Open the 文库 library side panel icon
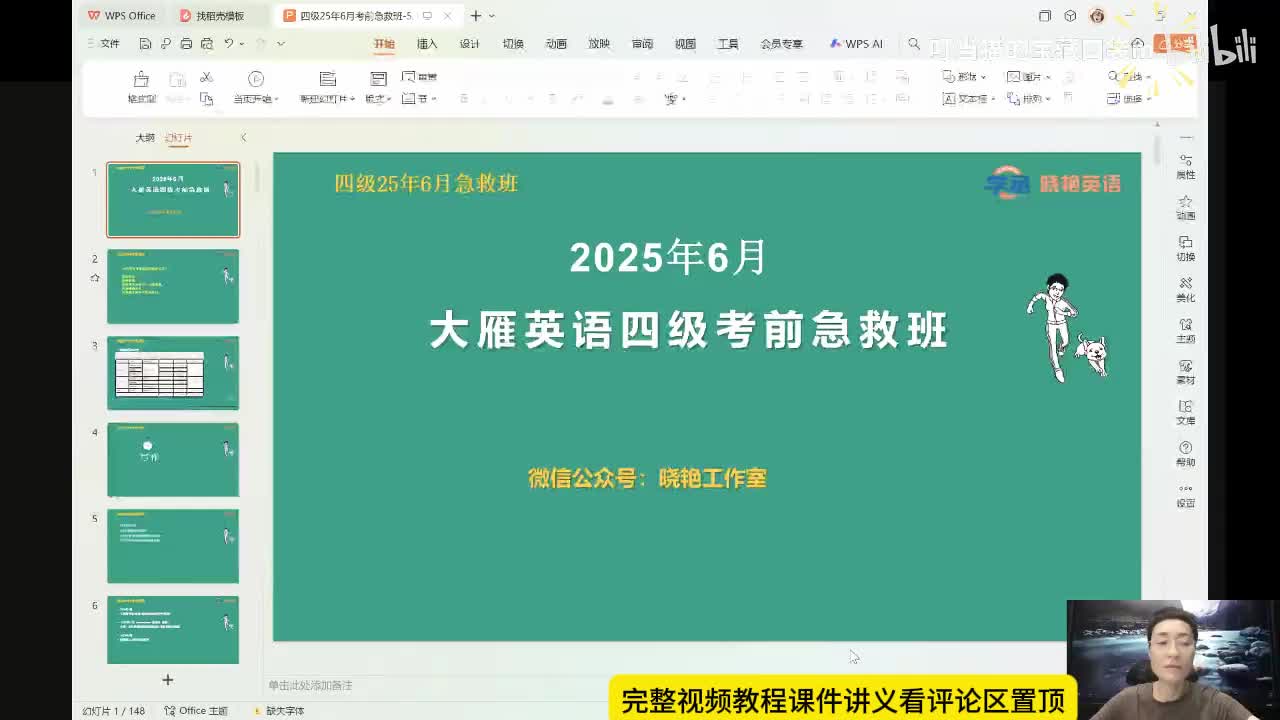The height and width of the screenshot is (720, 1280). [x=1186, y=413]
